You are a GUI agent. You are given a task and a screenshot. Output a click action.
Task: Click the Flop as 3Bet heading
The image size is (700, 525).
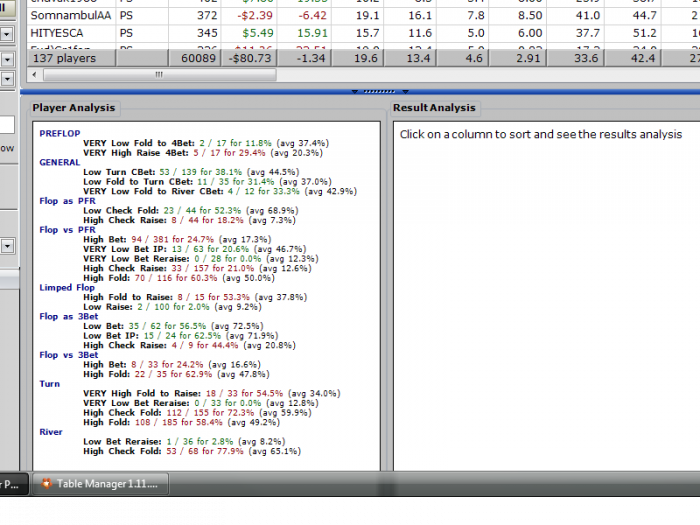(69, 317)
